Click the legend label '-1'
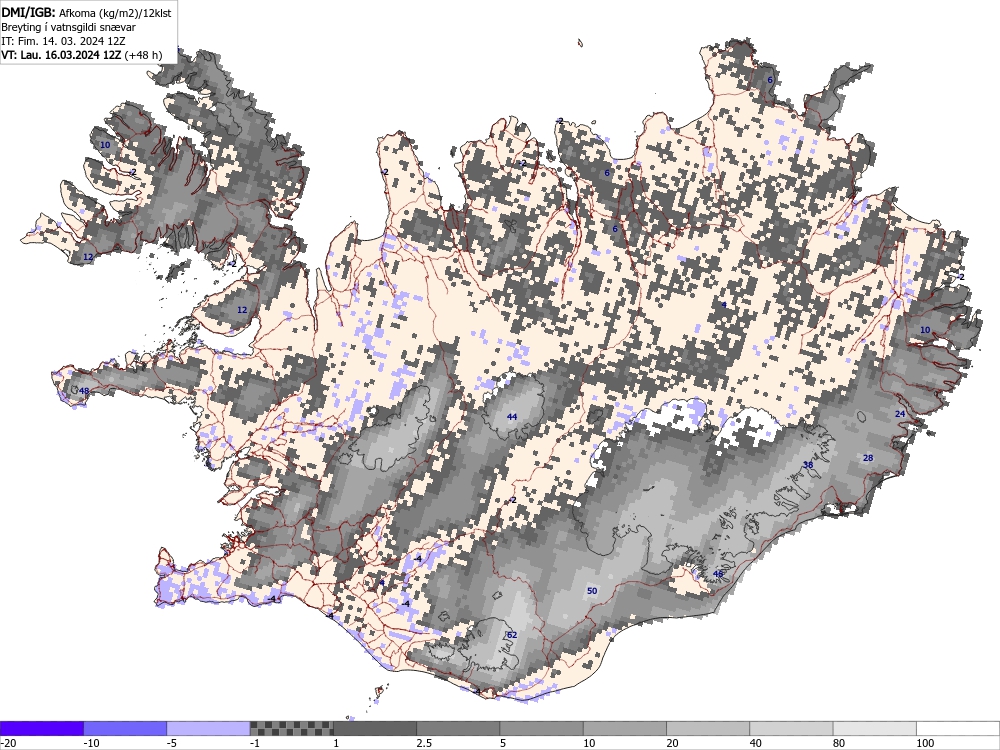Viewport: 1000px width, 750px height. tap(255, 743)
